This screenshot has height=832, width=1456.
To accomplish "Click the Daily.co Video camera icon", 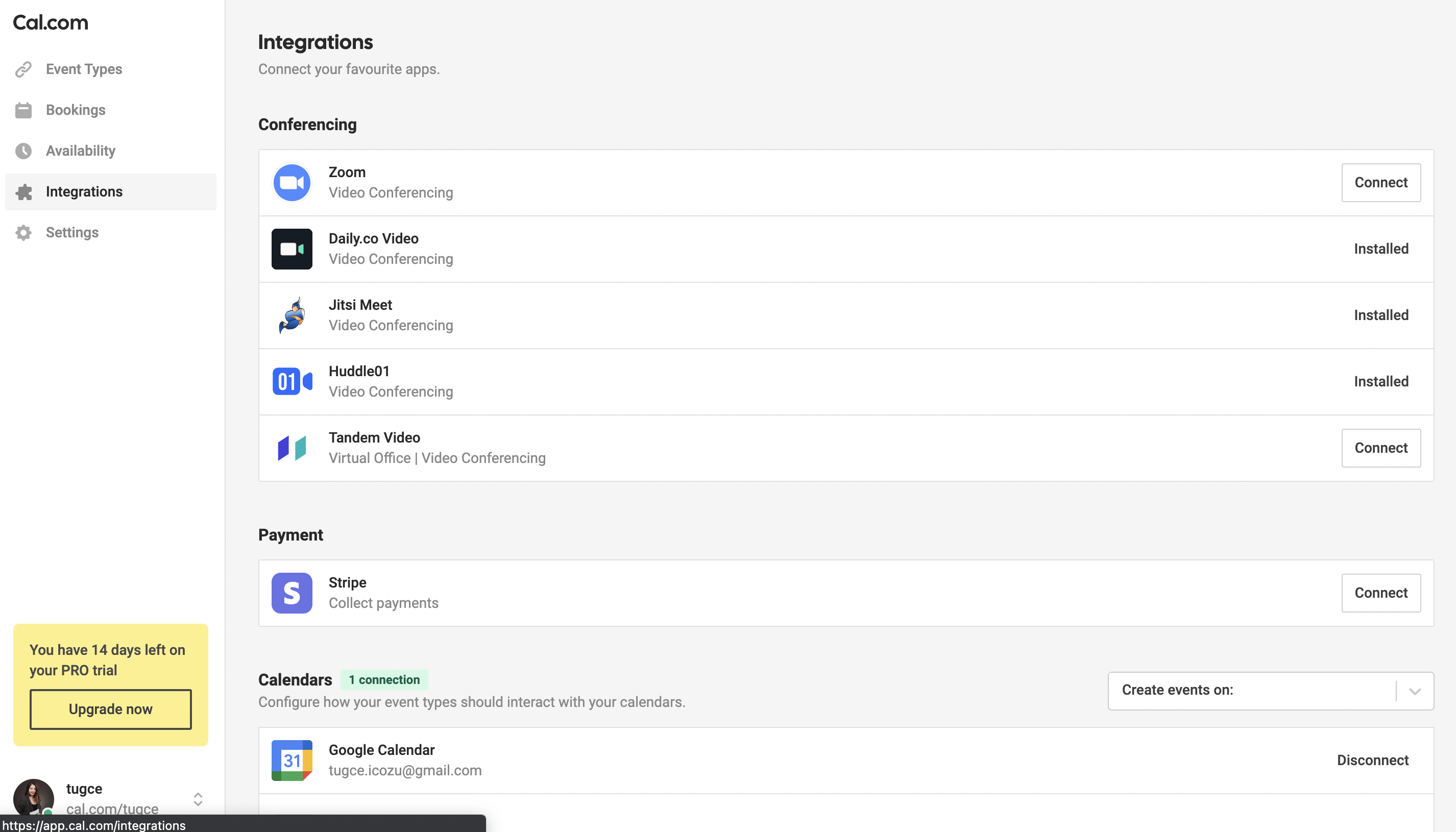I will (292, 249).
